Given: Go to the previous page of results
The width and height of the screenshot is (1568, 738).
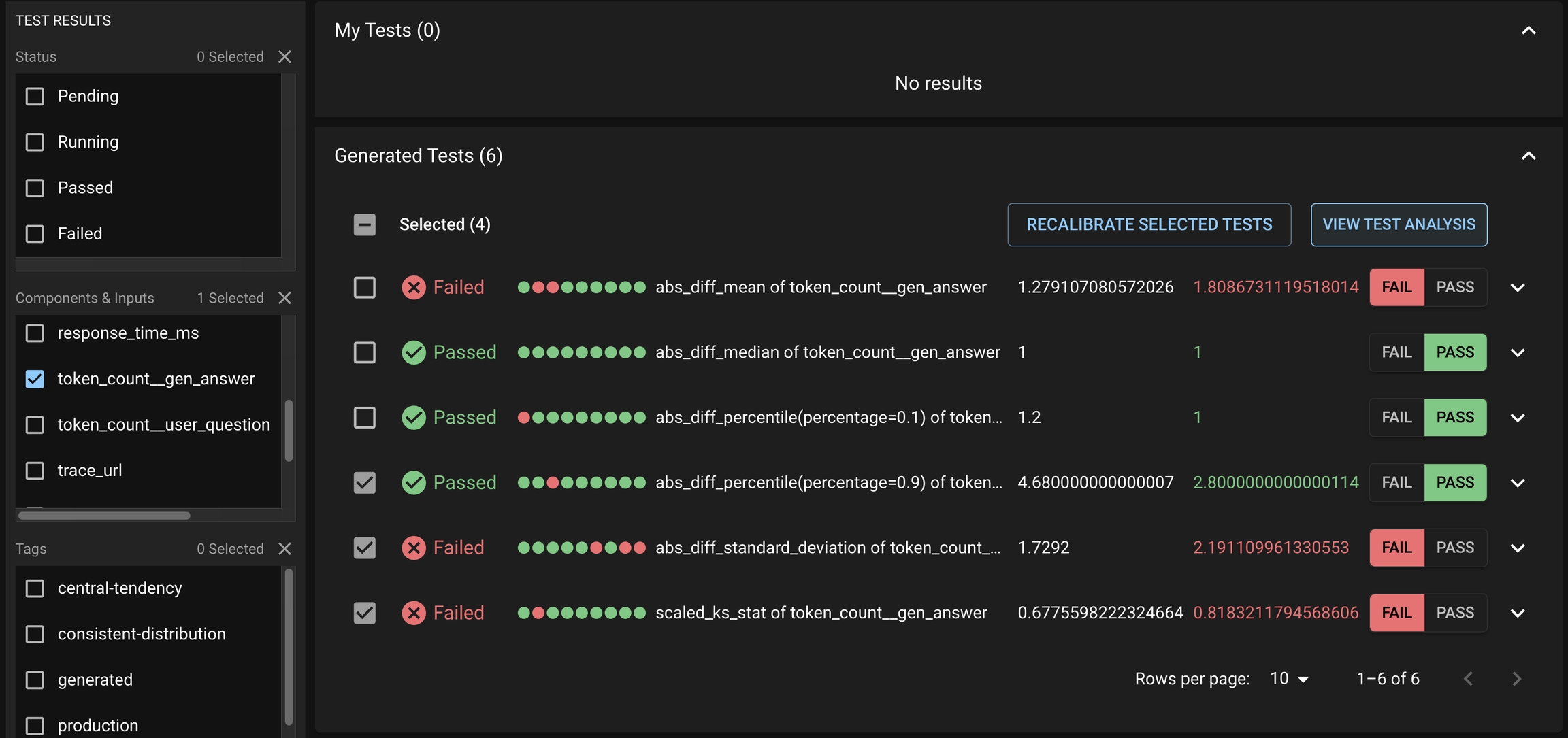Looking at the screenshot, I should click(x=1469, y=679).
